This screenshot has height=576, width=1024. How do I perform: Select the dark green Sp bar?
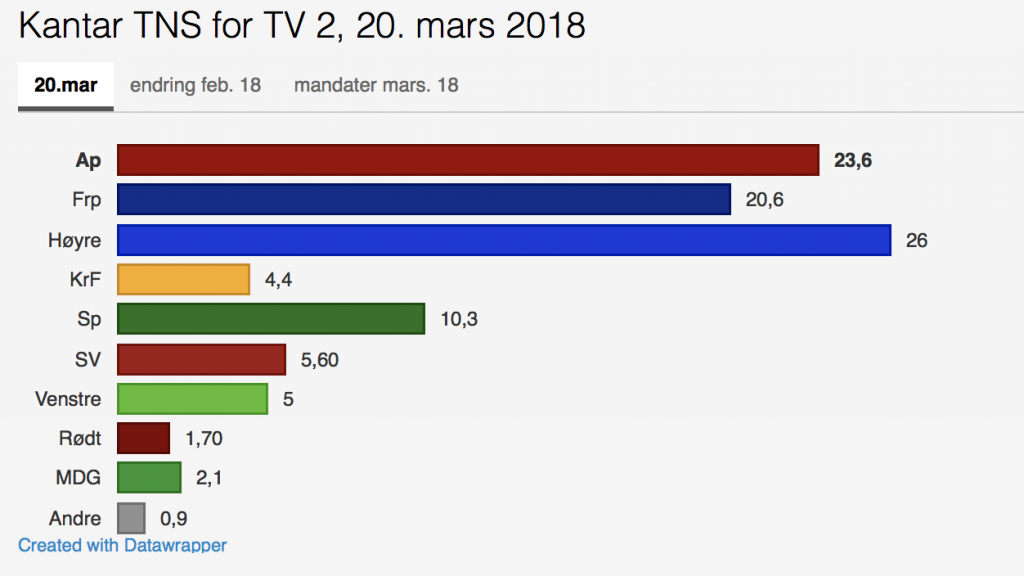click(x=271, y=319)
